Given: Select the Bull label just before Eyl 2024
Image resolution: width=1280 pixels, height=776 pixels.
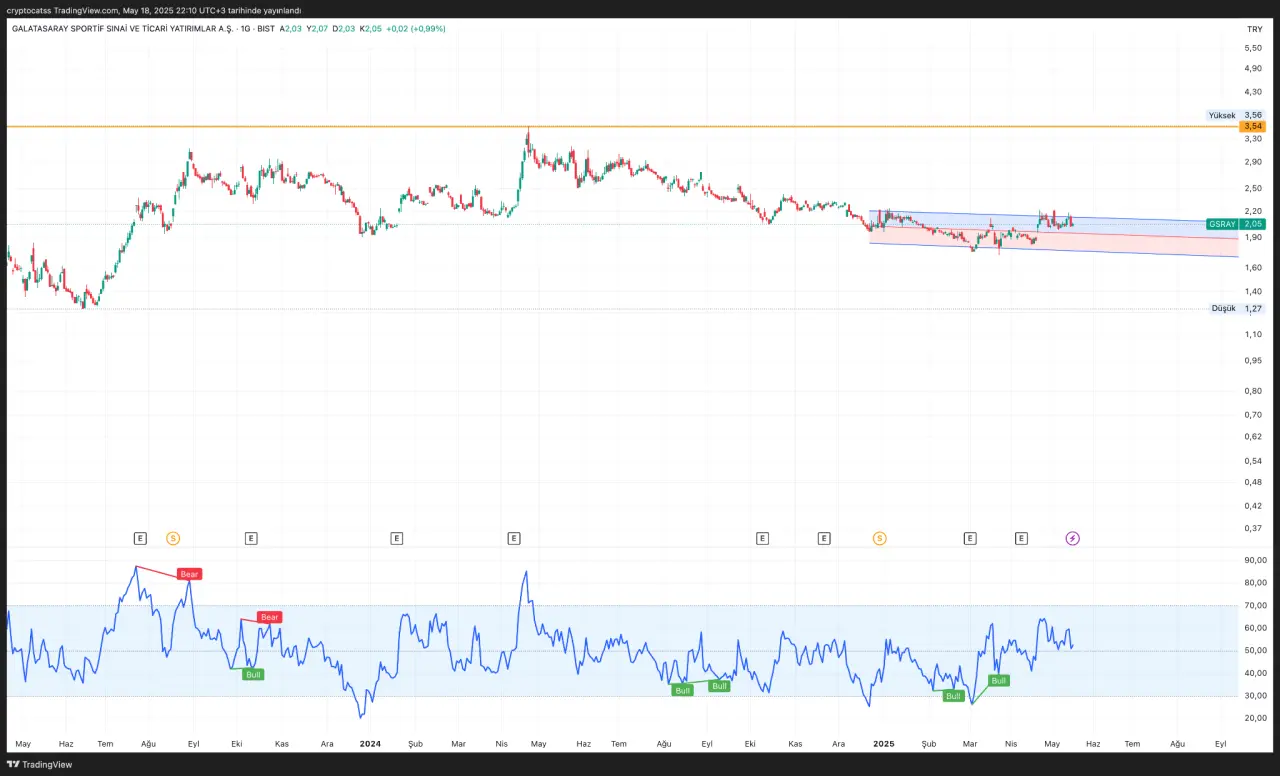Looking at the screenshot, I should pos(720,686).
